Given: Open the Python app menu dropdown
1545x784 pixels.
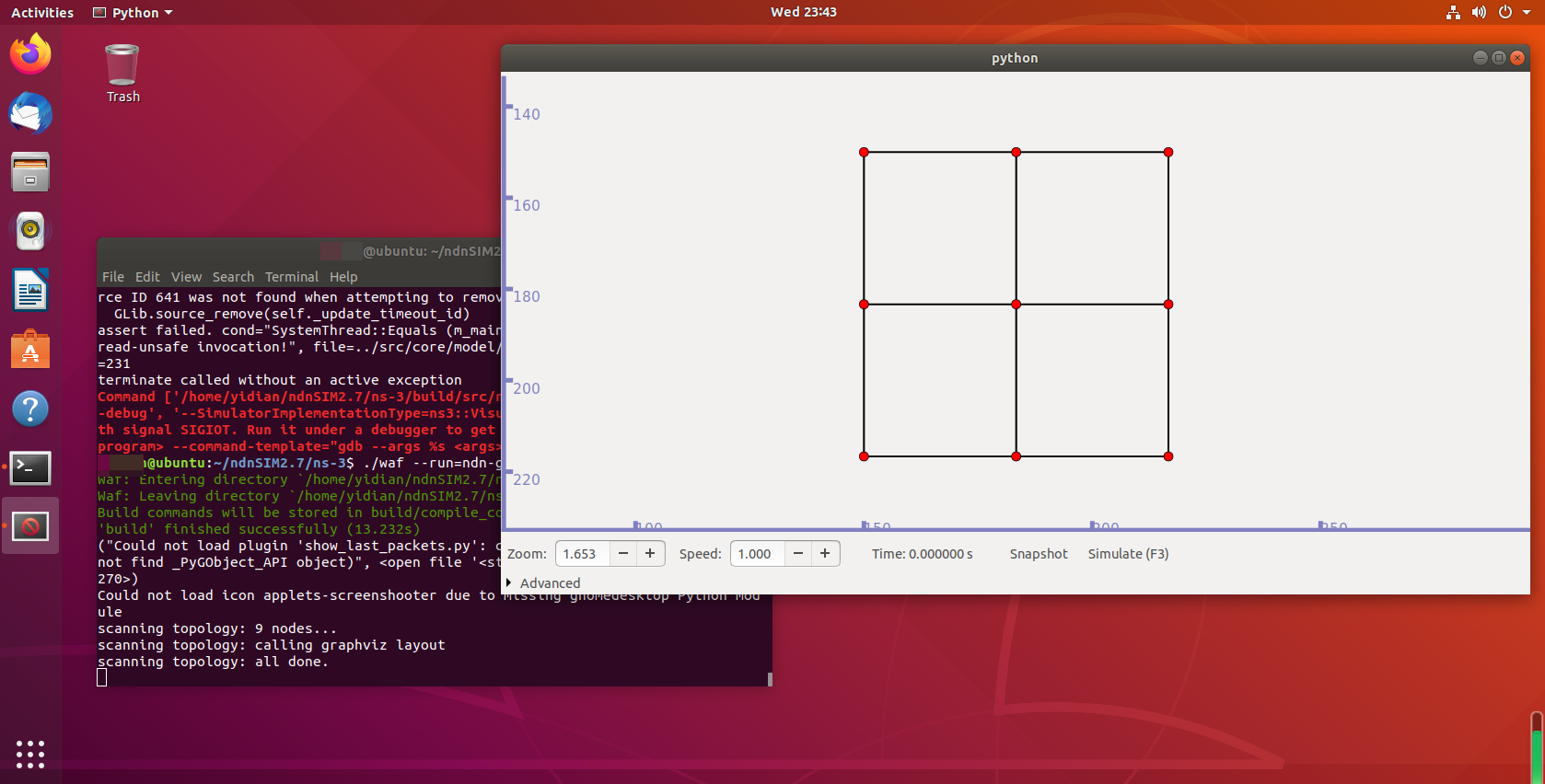Looking at the screenshot, I should click(x=134, y=12).
